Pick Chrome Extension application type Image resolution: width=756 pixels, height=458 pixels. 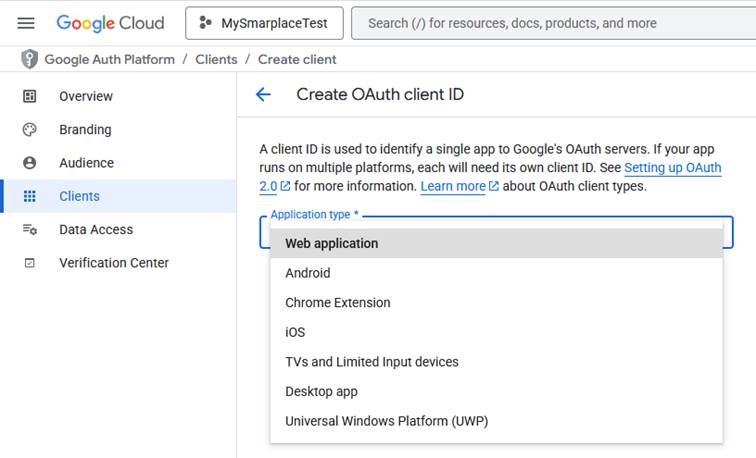coord(337,302)
